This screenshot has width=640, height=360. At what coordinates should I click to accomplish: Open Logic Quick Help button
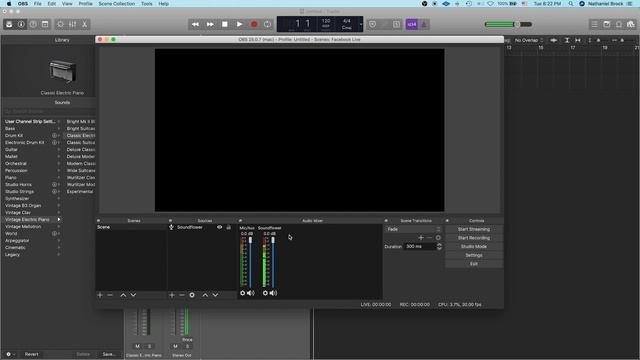tap(33, 24)
